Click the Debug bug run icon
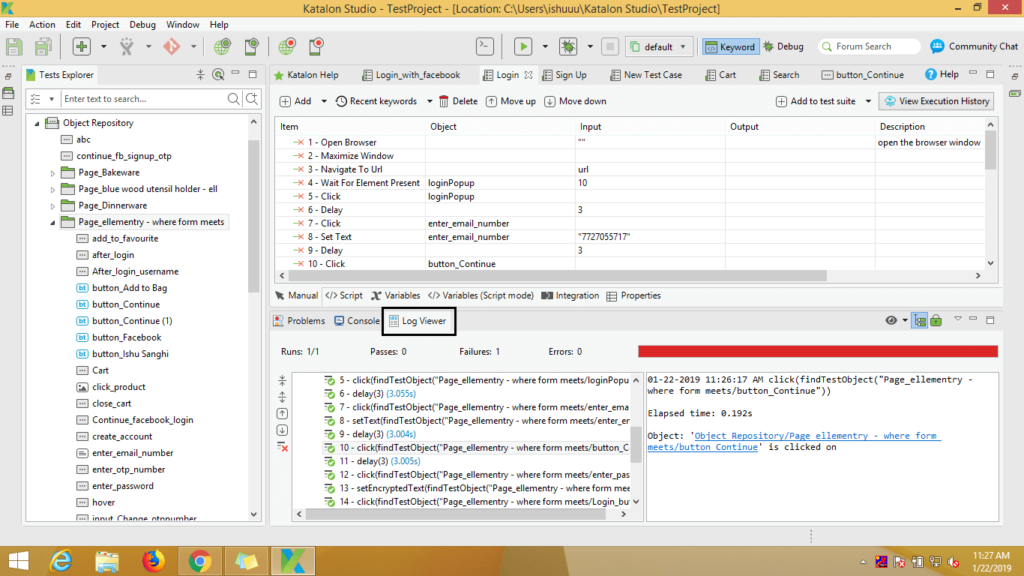The width and height of the screenshot is (1024, 576). click(568, 46)
